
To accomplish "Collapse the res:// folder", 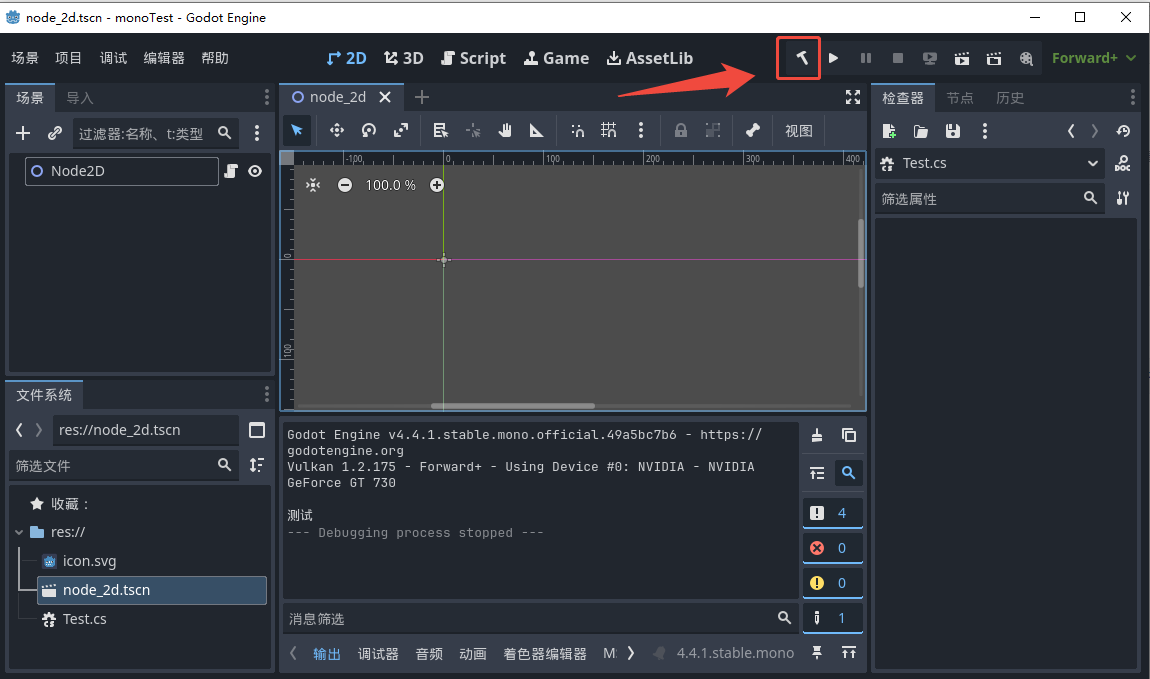I will click(x=19, y=532).
